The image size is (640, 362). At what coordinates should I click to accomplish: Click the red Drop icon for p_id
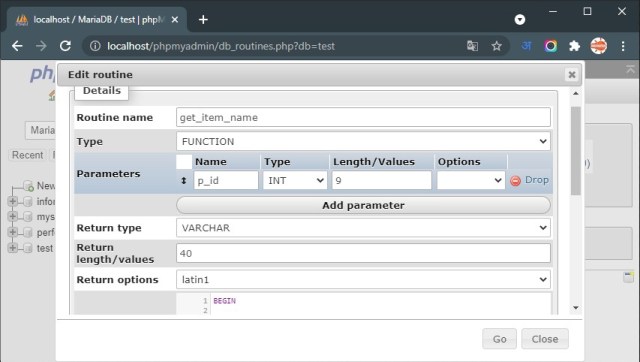click(516, 180)
